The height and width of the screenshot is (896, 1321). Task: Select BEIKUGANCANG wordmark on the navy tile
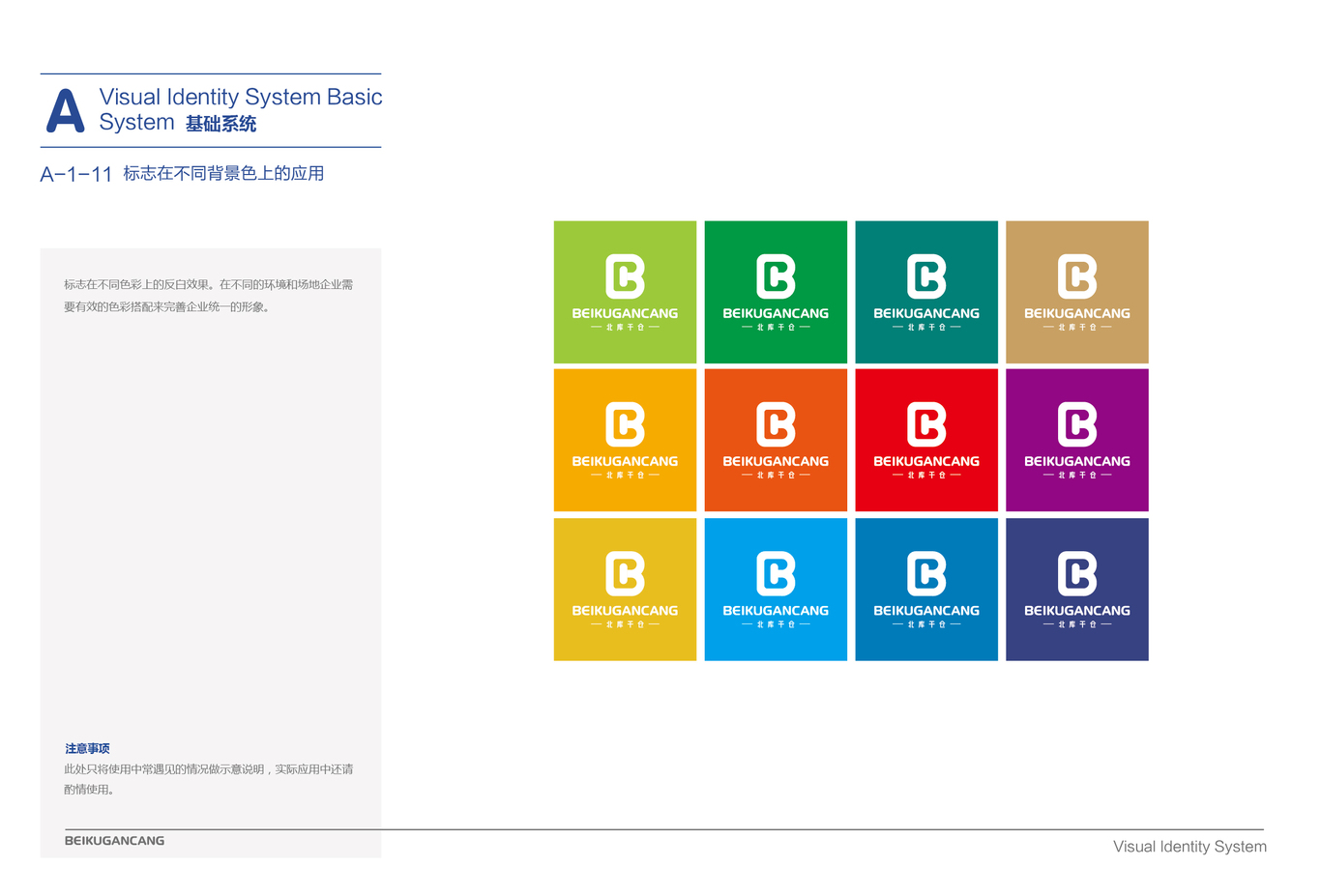[1077, 611]
